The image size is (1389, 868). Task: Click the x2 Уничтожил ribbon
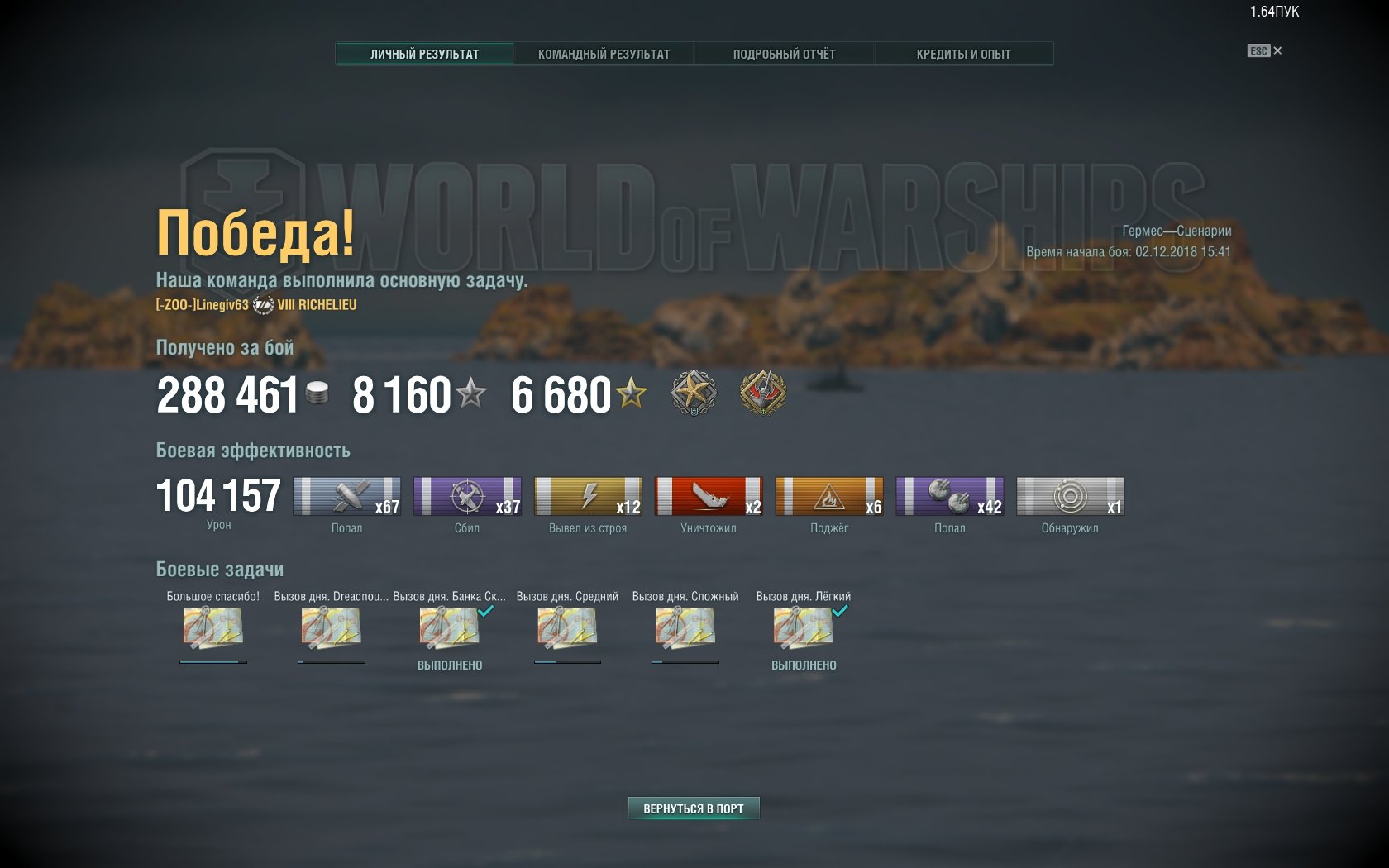[709, 497]
